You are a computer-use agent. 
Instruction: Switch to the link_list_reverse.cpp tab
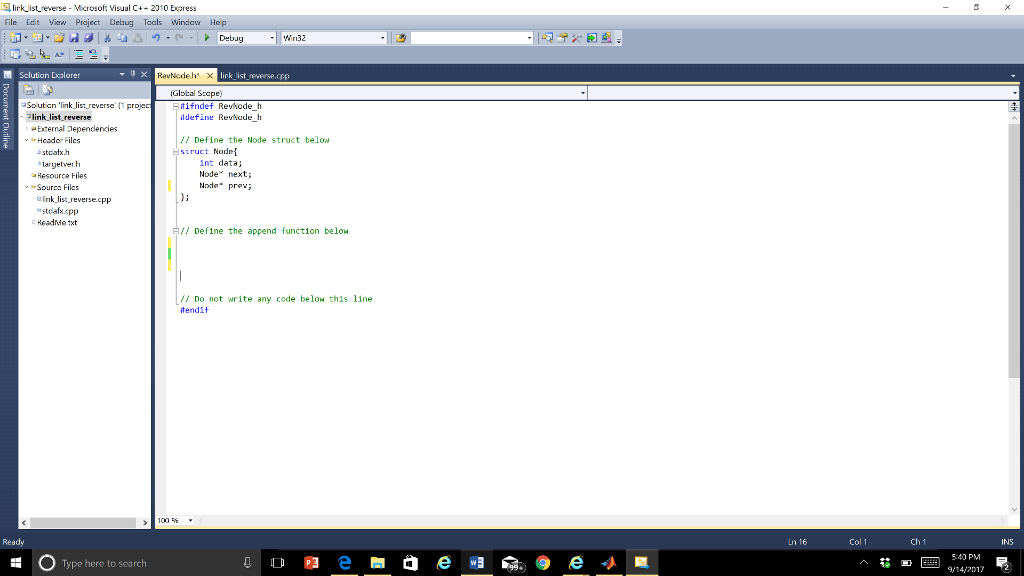pyautogui.click(x=253, y=75)
